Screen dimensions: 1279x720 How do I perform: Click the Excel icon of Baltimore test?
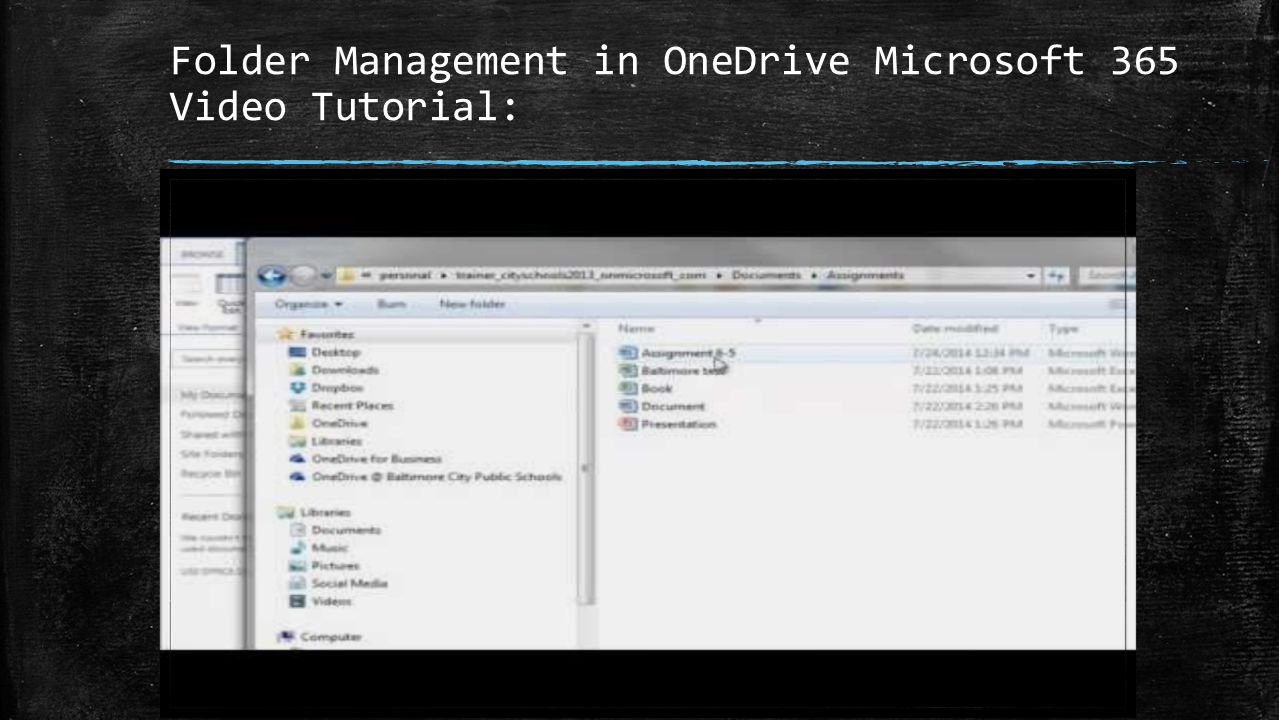coord(628,371)
